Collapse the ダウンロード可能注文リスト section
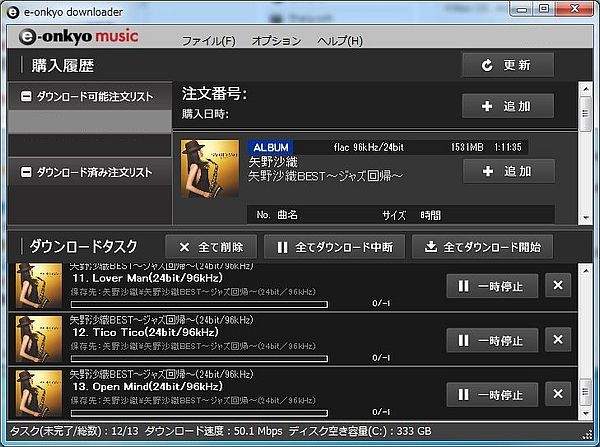600x447 pixels. coord(26,96)
